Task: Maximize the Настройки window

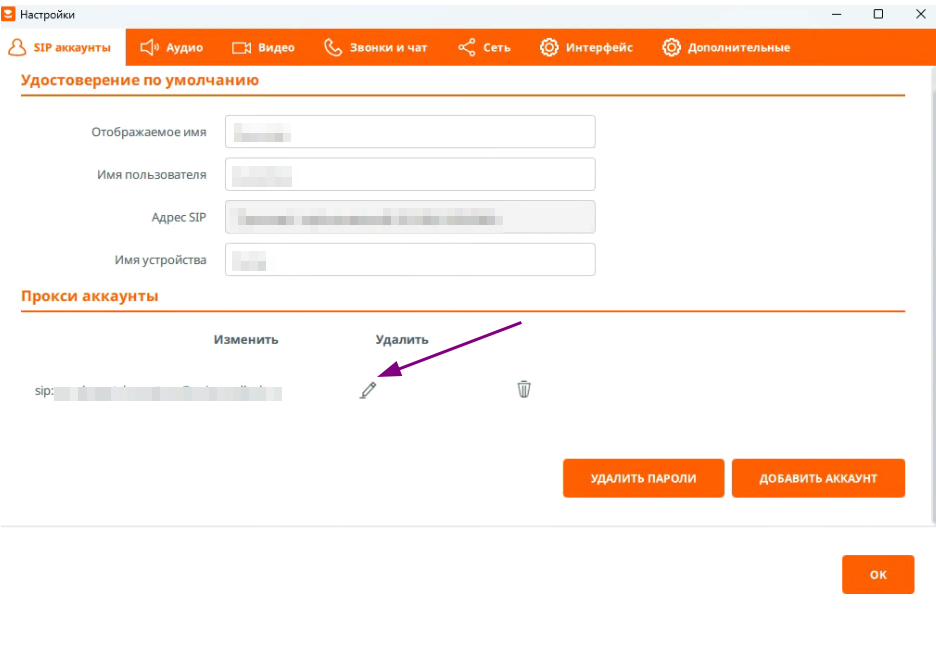Action: point(878,14)
